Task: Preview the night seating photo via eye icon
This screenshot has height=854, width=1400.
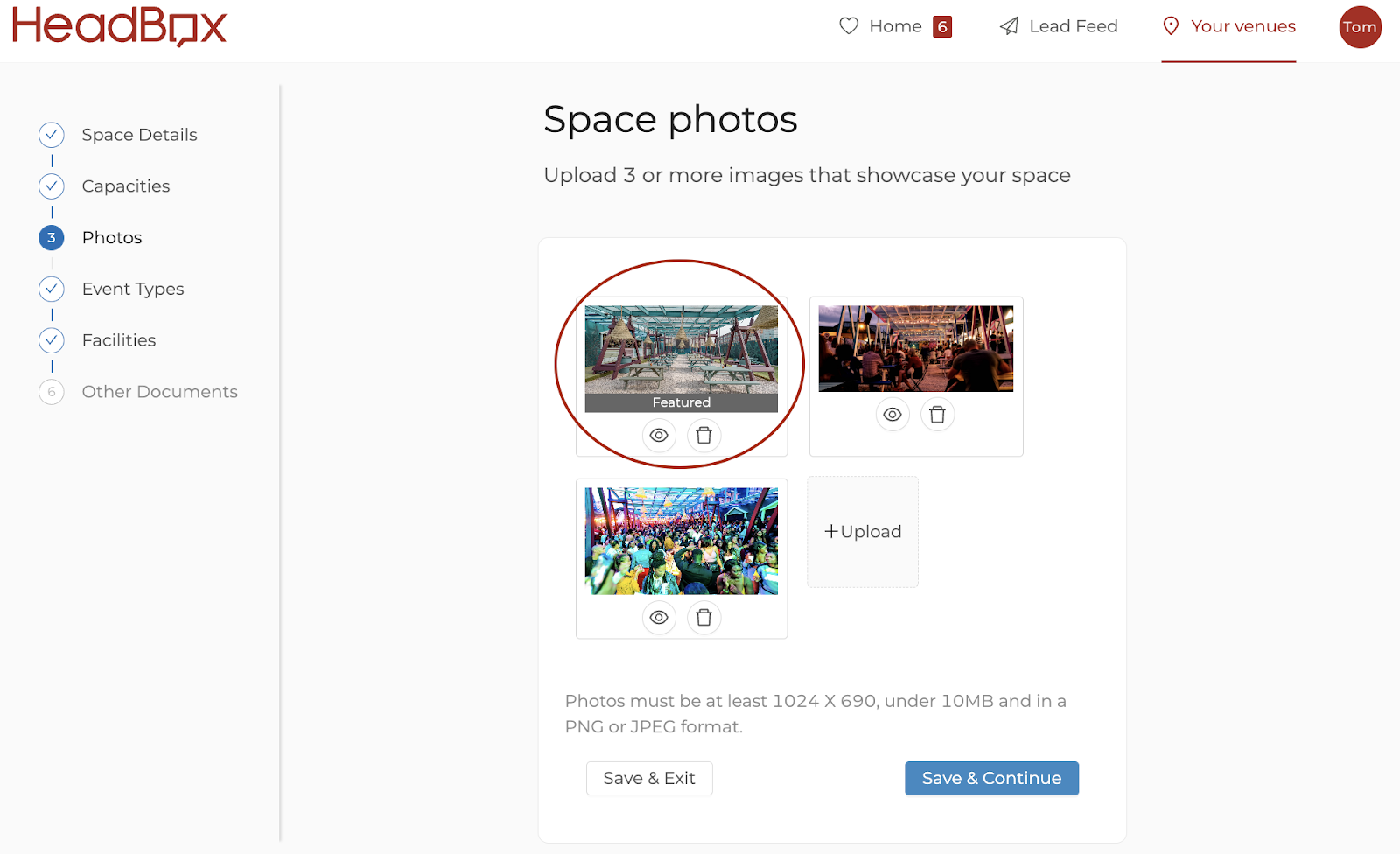Action: [892, 415]
